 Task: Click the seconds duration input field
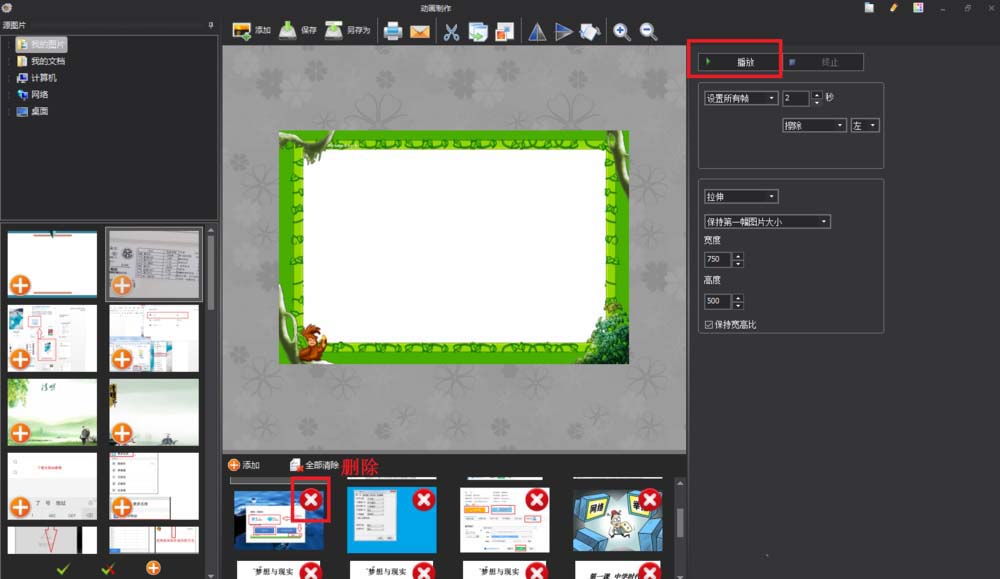[796, 98]
